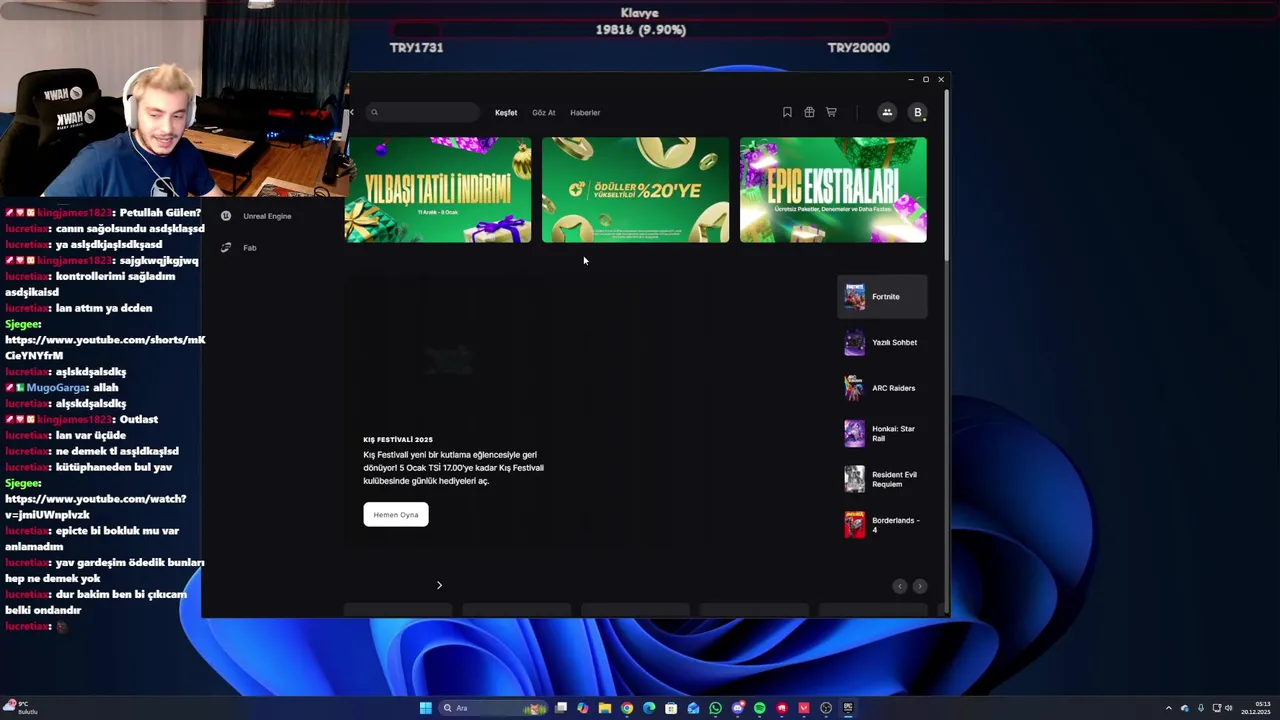Click the Resident Evil Requiem cover icon

(x=854, y=479)
